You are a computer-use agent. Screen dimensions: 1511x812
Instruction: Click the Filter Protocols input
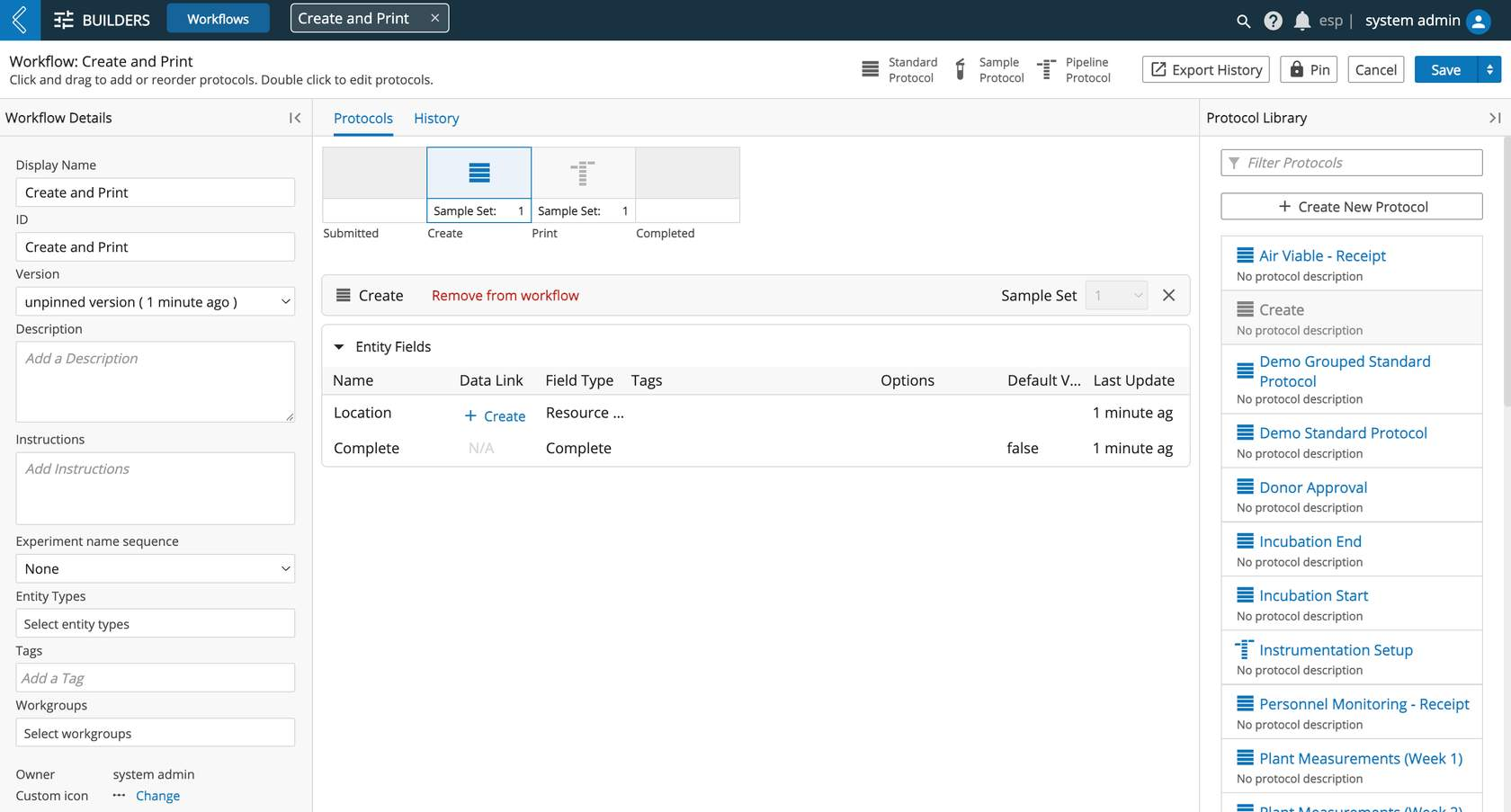pyautogui.click(x=1351, y=163)
